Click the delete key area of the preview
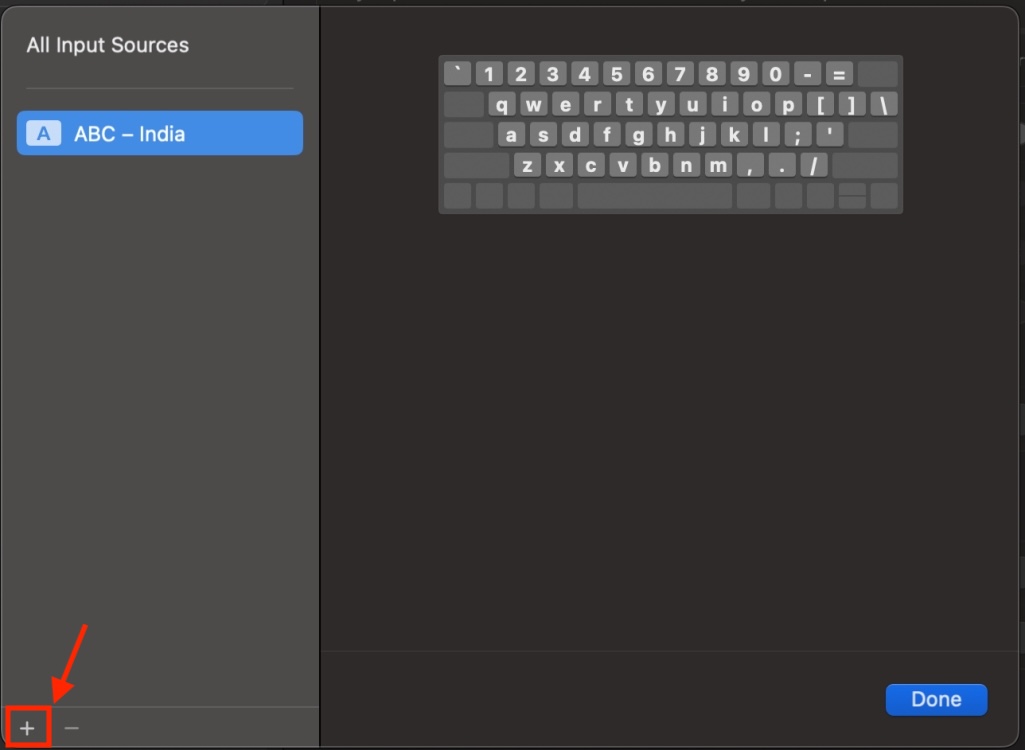This screenshot has height=750, width=1025. tap(879, 72)
